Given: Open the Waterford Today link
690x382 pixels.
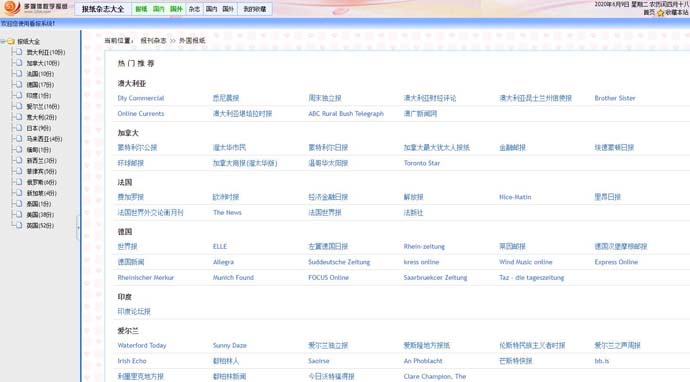Looking at the screenshot, I should (142, 345).
